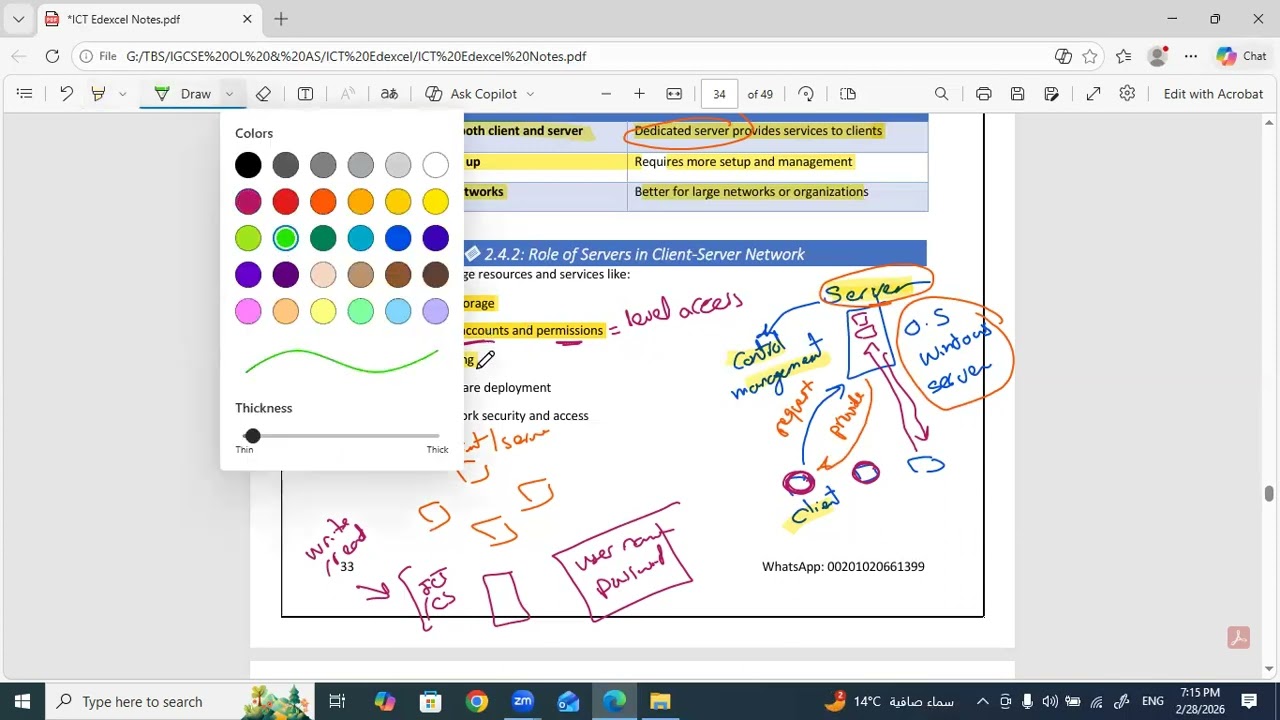Open the Highlight color options arrow

click(x=122, y=94)
